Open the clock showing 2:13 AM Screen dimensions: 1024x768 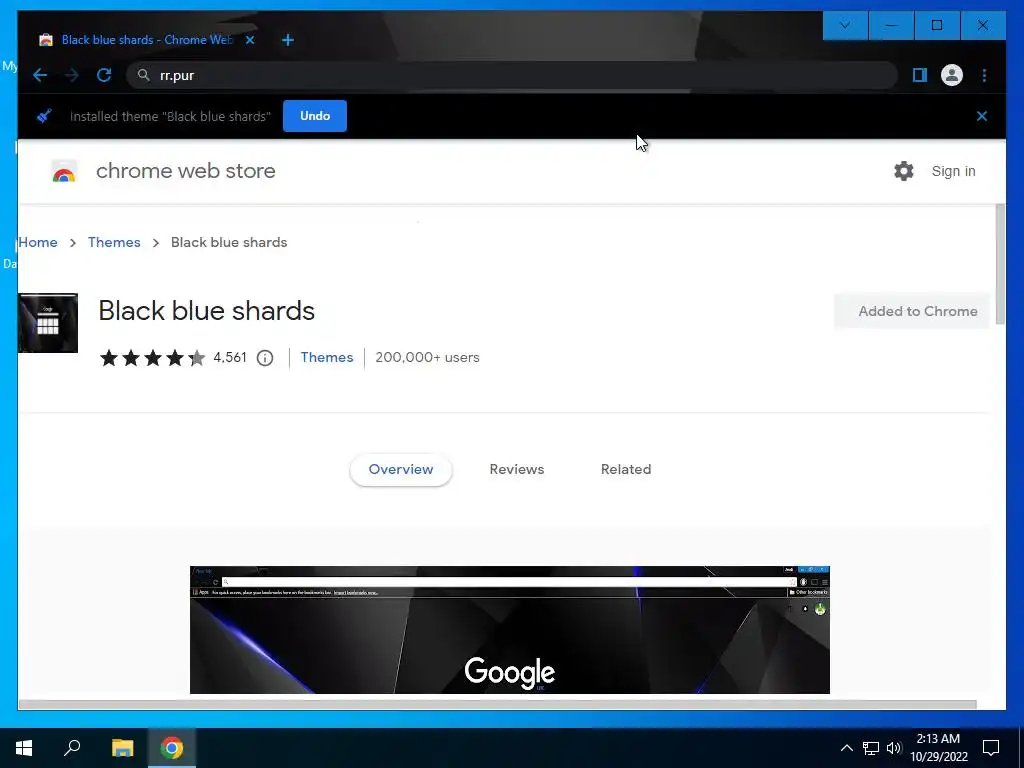[938, 748]
